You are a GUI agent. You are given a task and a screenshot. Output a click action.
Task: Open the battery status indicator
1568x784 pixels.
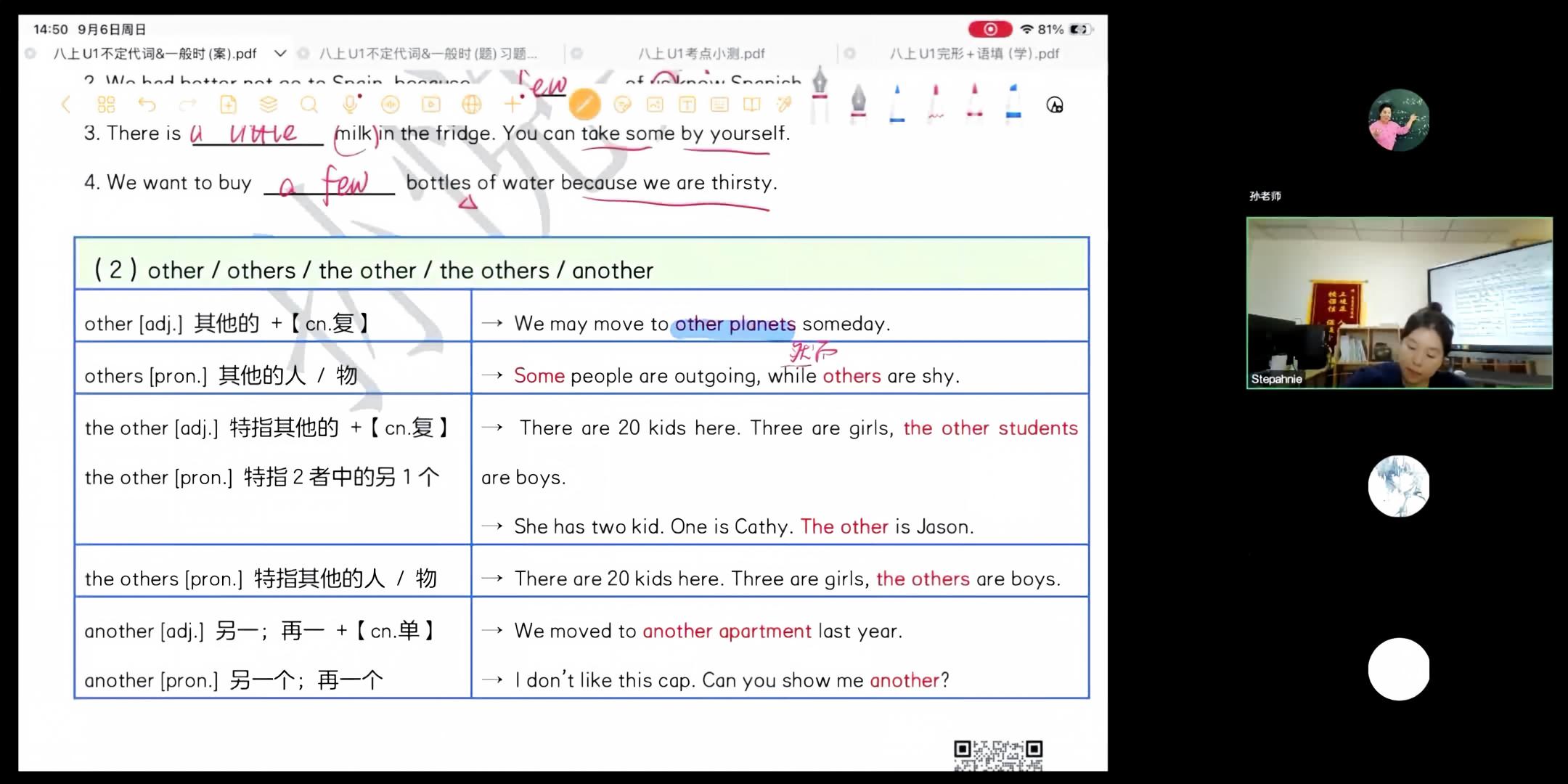coord(1079,29)
